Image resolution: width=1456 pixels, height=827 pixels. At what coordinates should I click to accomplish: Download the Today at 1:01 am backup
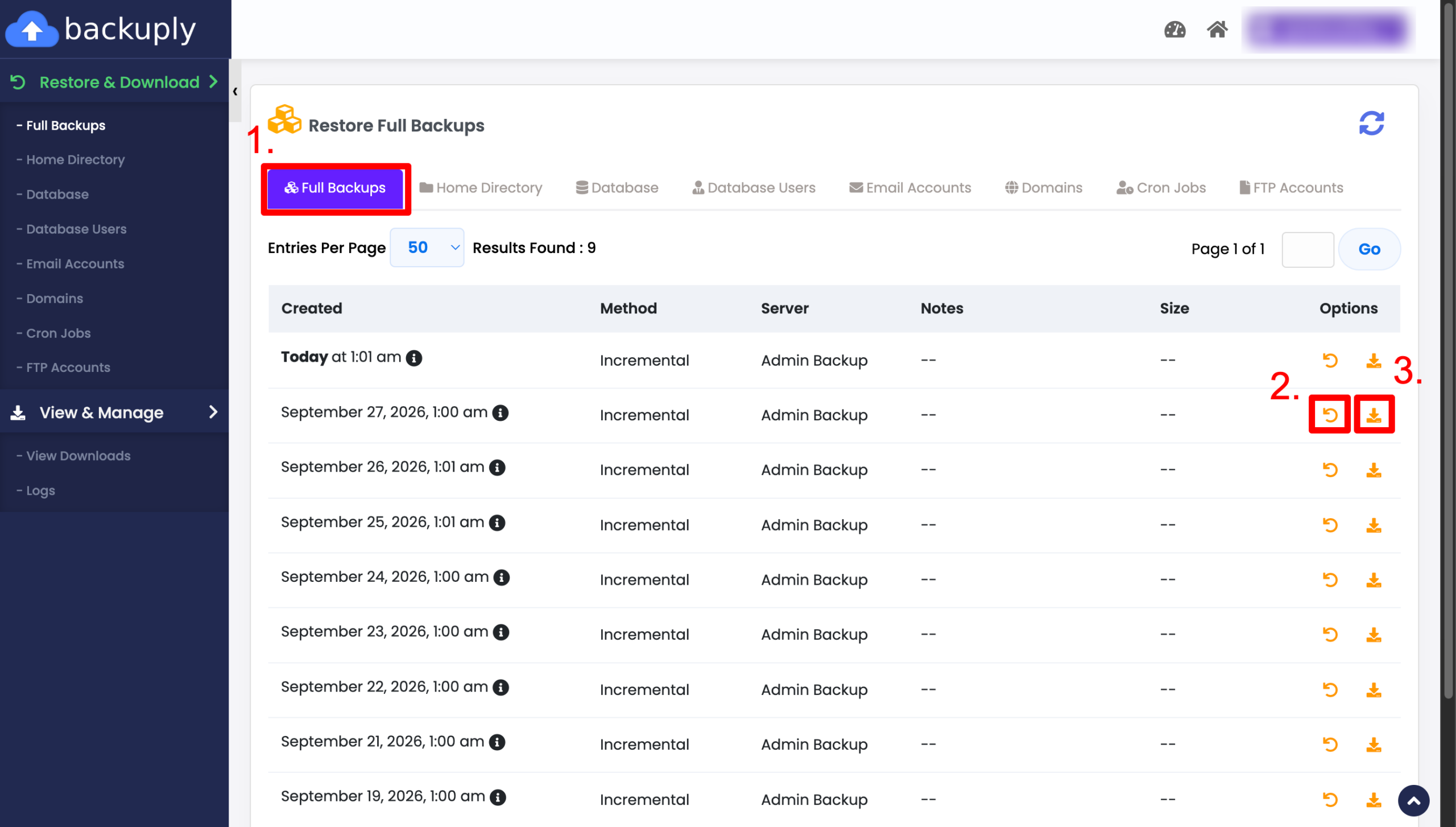pos(1374,360)
